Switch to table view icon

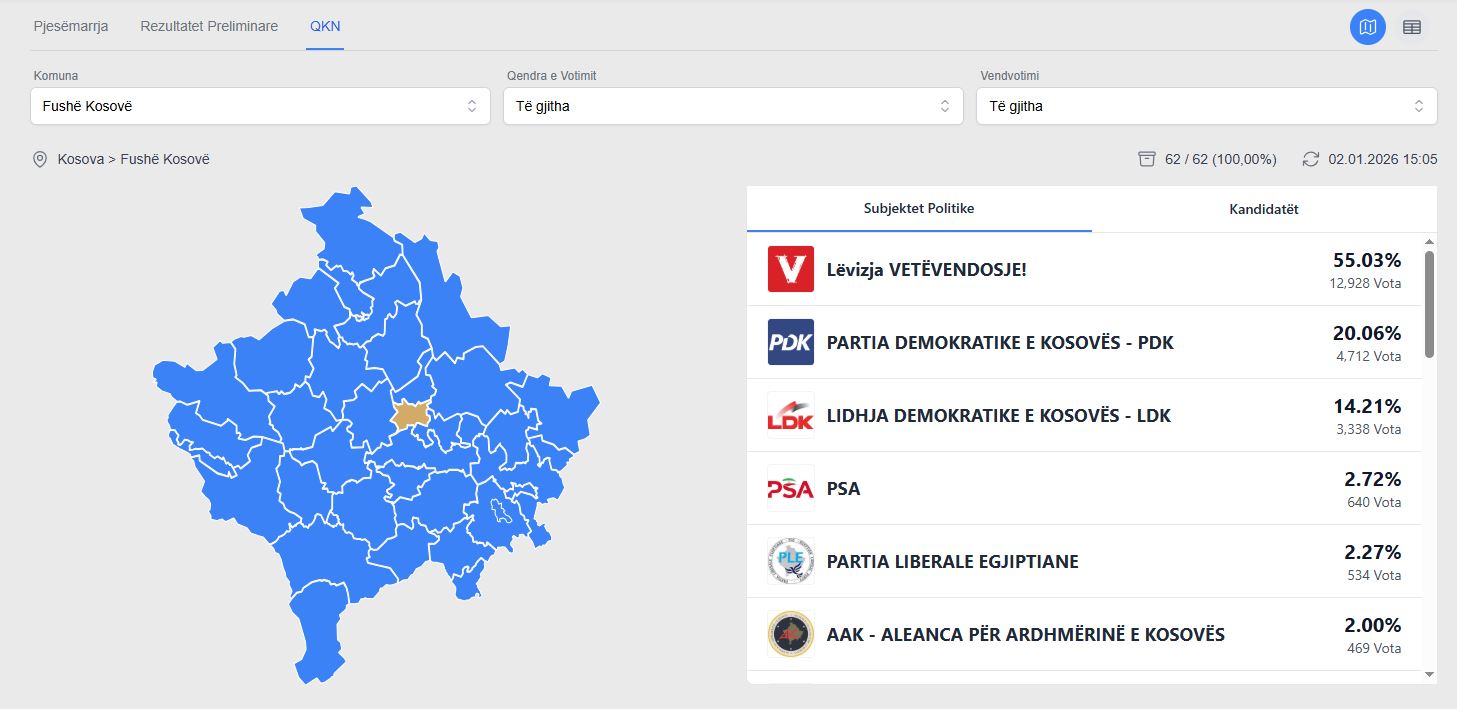(1411, 27)
